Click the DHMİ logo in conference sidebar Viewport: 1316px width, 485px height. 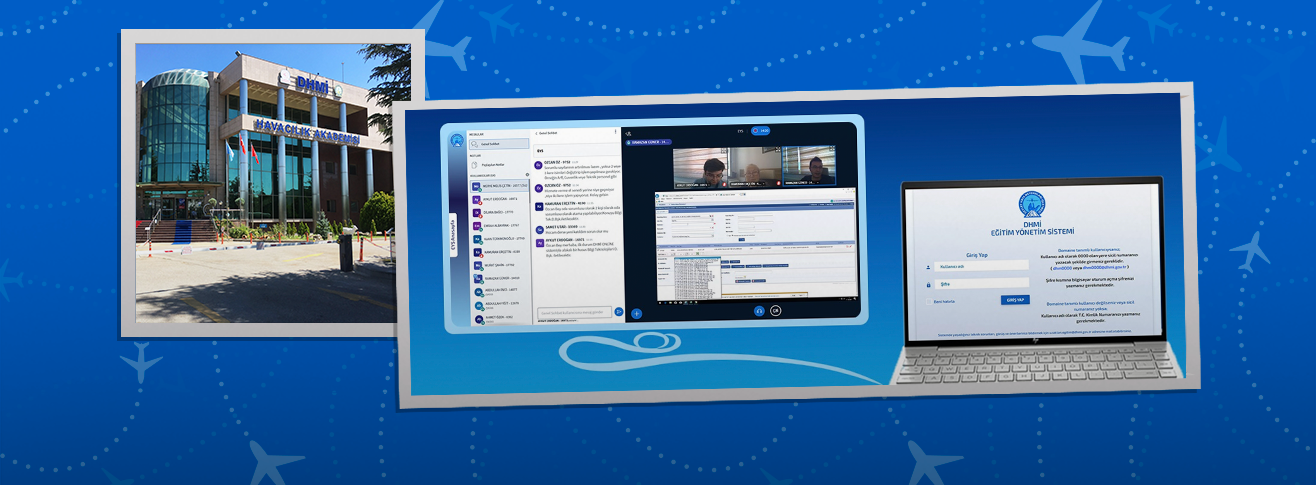pos(457,140)
